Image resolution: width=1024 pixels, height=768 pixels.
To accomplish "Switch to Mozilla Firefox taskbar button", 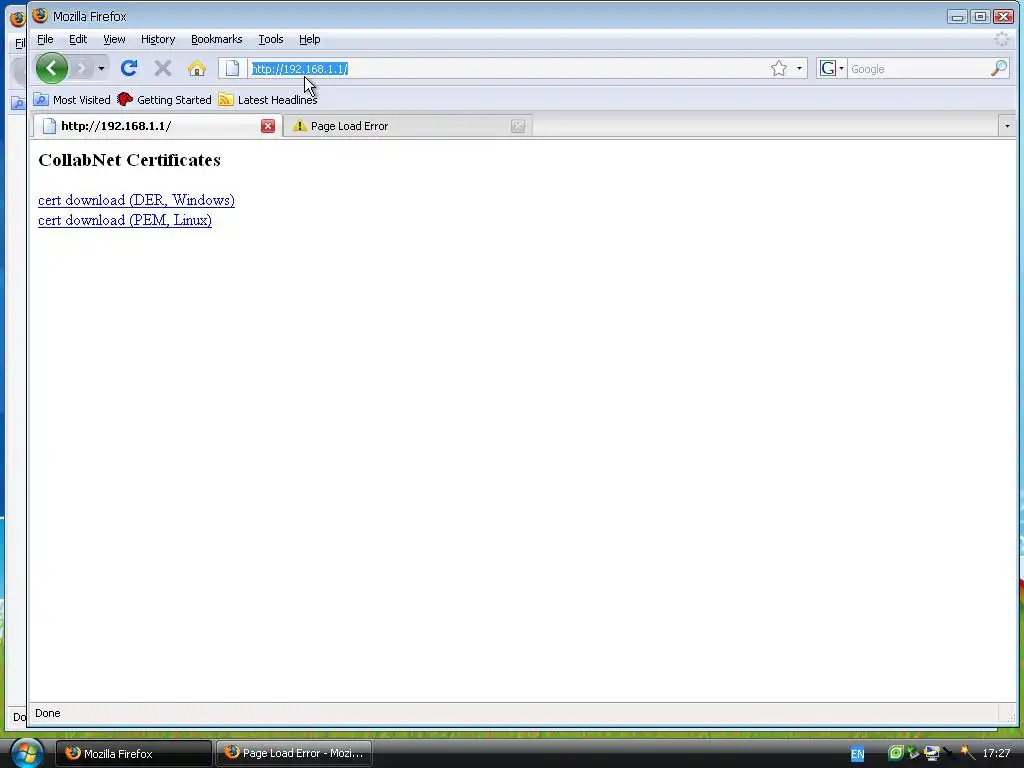I will pos(134,754).
